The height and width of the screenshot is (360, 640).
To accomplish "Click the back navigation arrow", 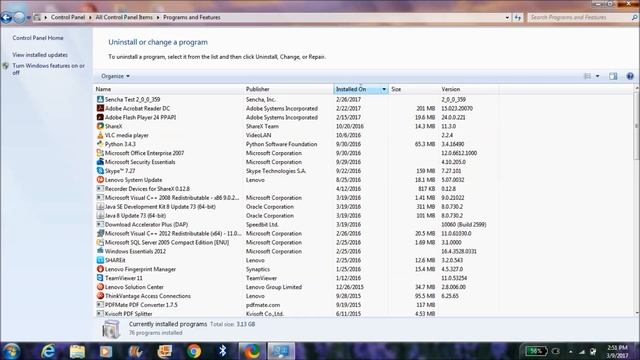I will pos(6,18).
